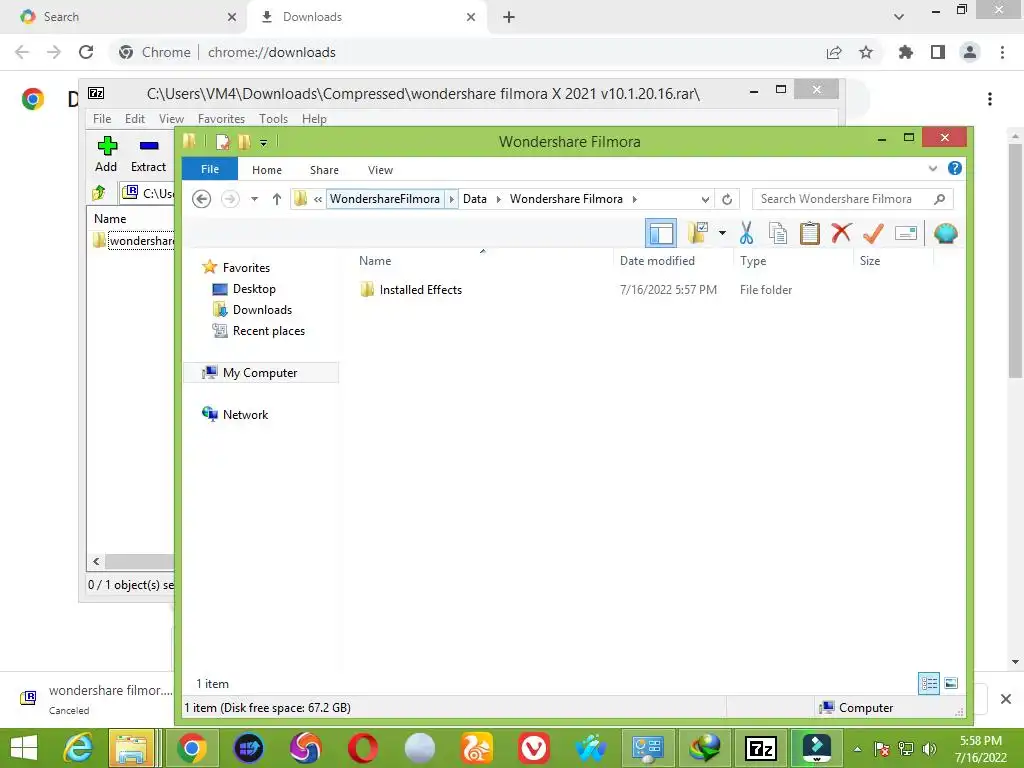
Task: Reload the Chrome downloads page
Action: 86,52
